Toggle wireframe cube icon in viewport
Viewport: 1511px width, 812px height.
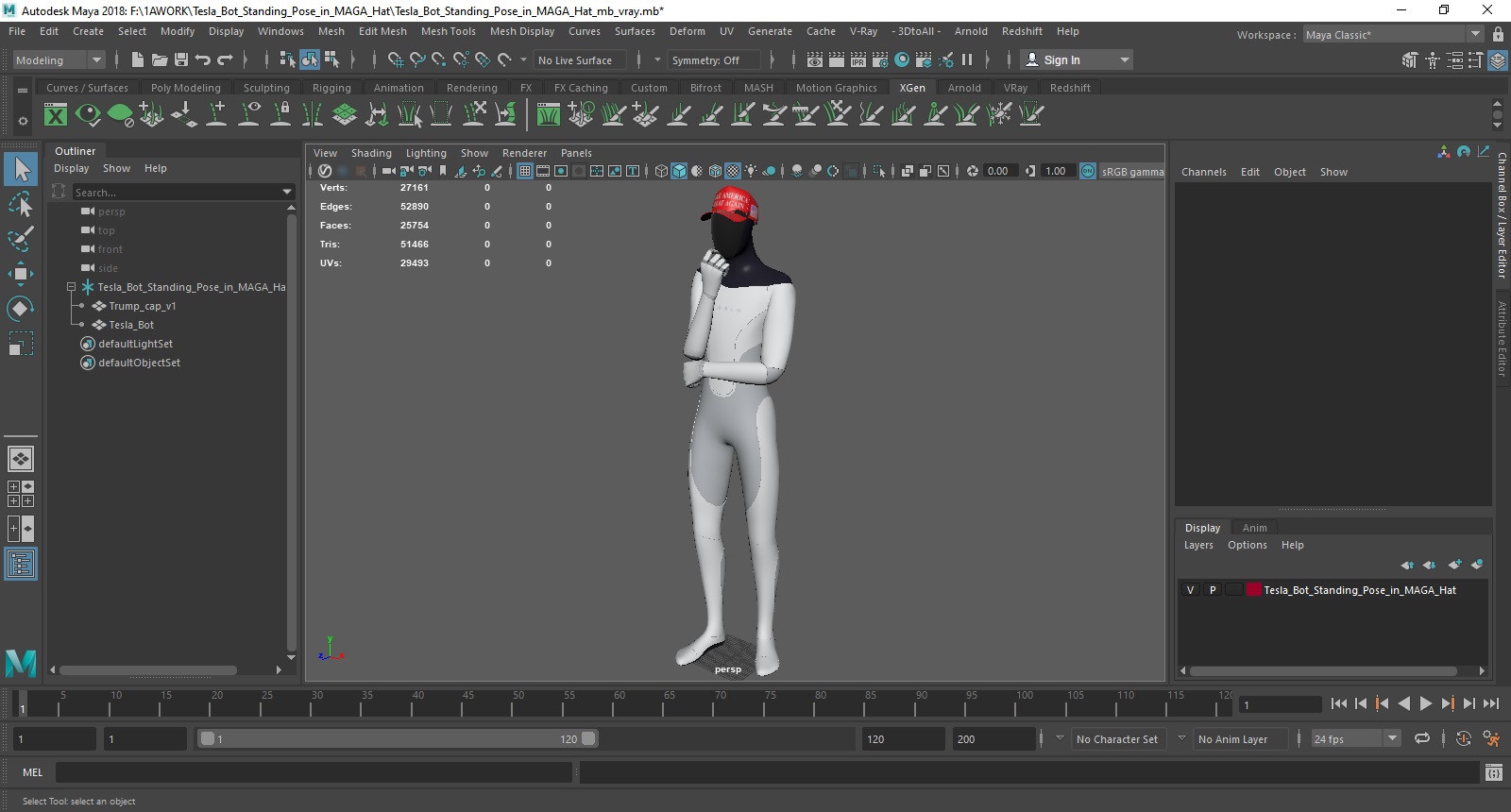point(661,171)
